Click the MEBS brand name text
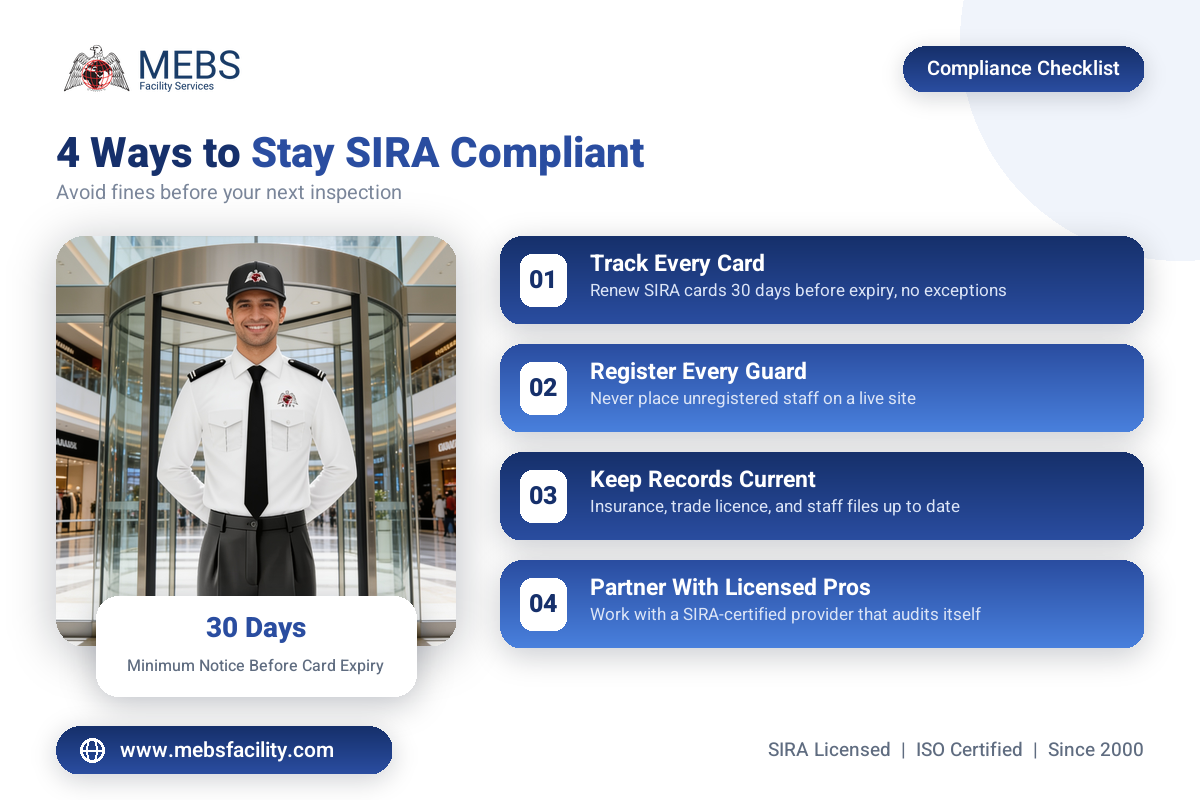Screen dimensions: 1200x800 189,65
